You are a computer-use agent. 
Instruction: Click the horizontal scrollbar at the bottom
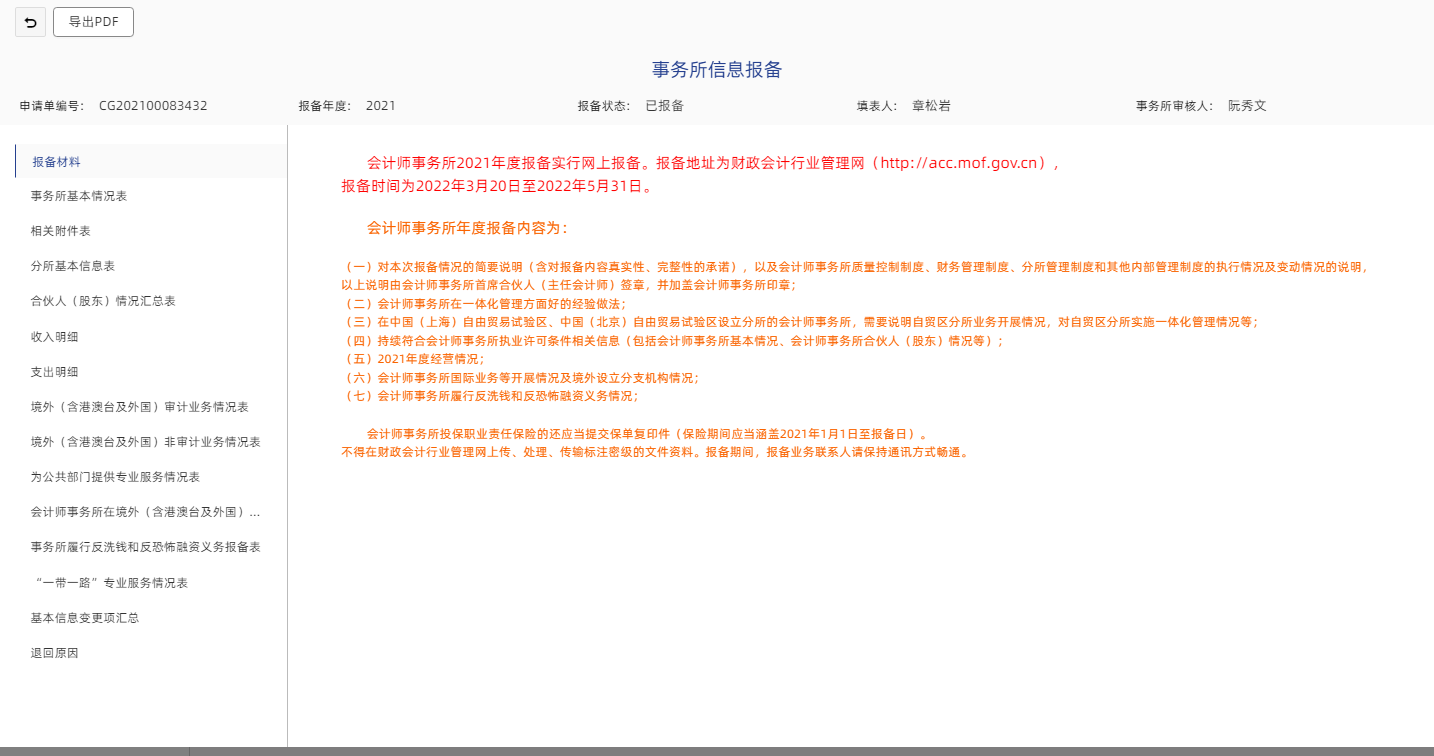tap(95, 751)
